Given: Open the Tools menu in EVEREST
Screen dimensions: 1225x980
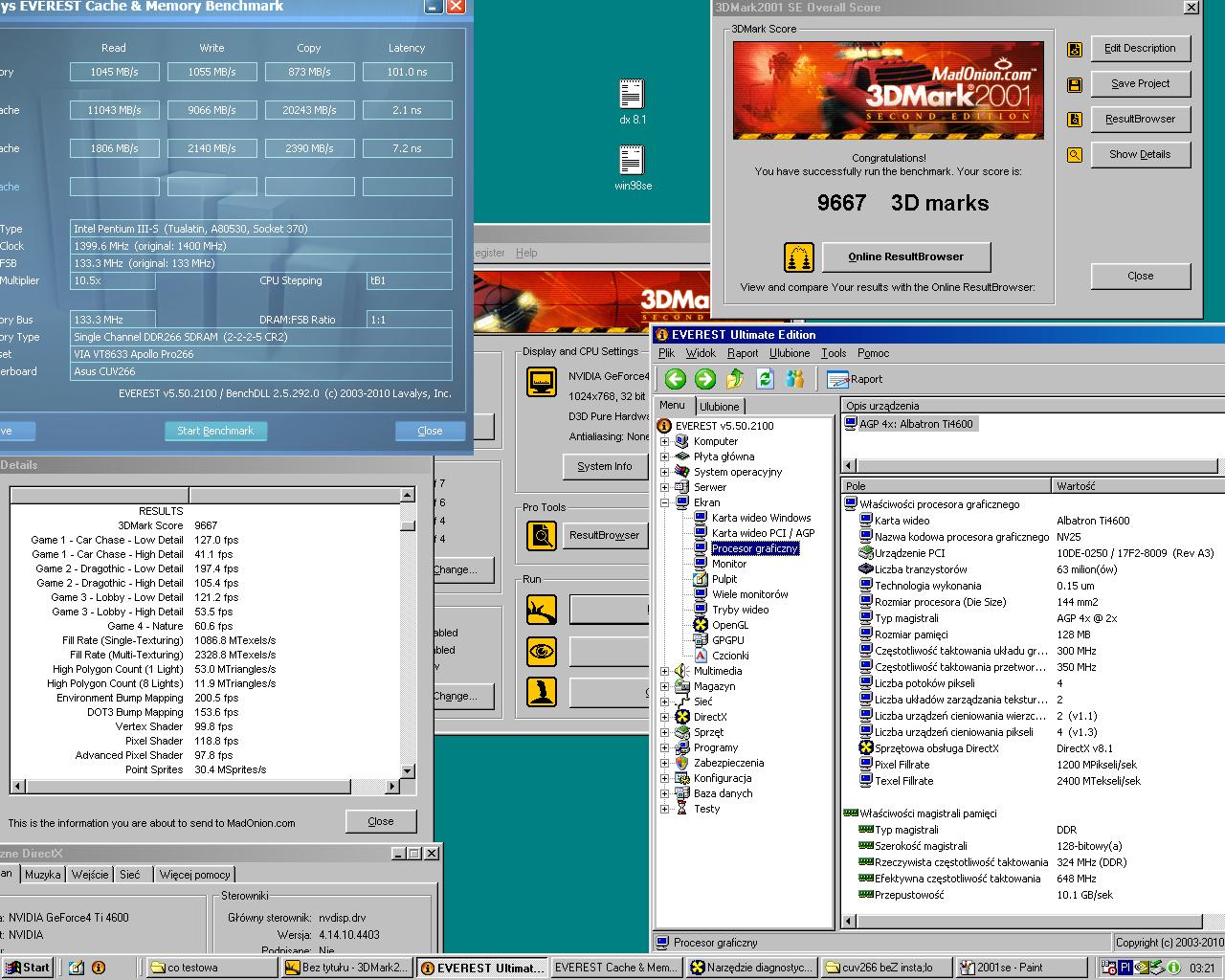Looking at the screenshot, I should click(834, 353).
